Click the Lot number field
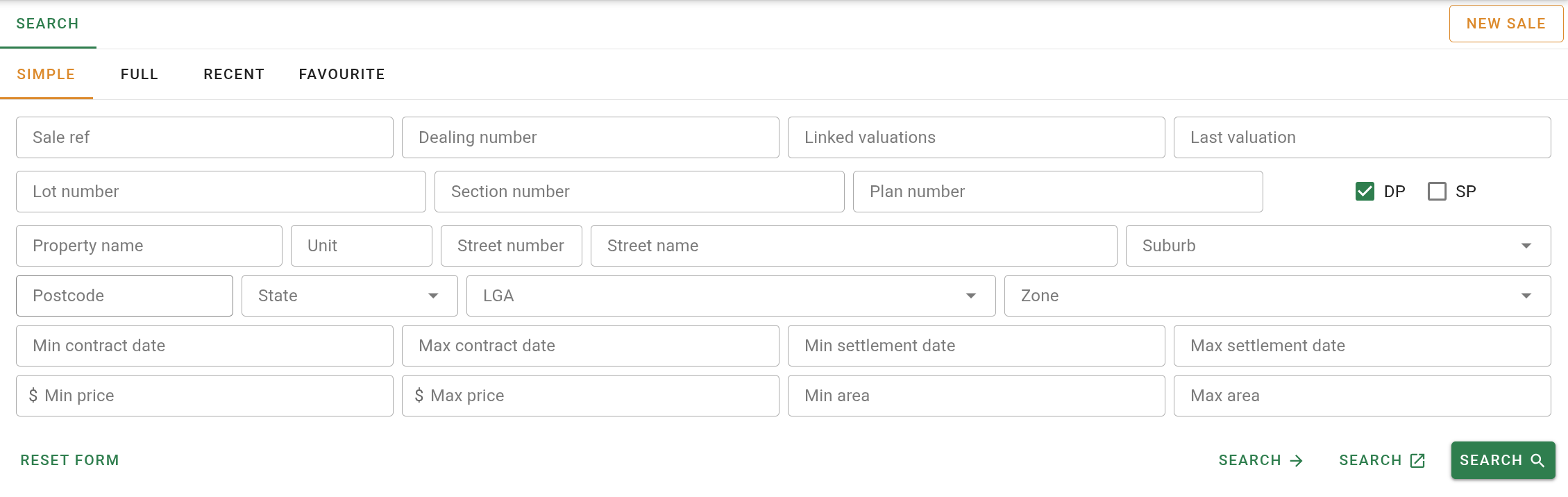 (x=221, y=192)
